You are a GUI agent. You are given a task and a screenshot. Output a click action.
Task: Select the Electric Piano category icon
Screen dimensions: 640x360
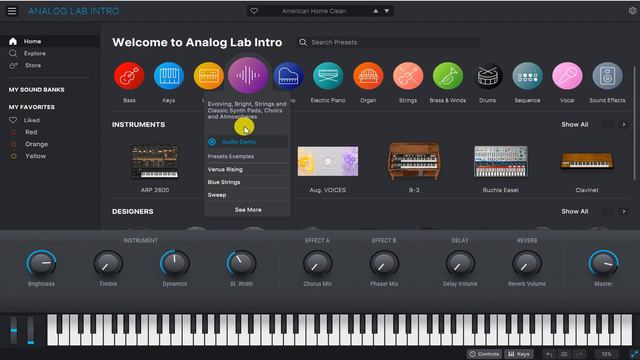328,76
